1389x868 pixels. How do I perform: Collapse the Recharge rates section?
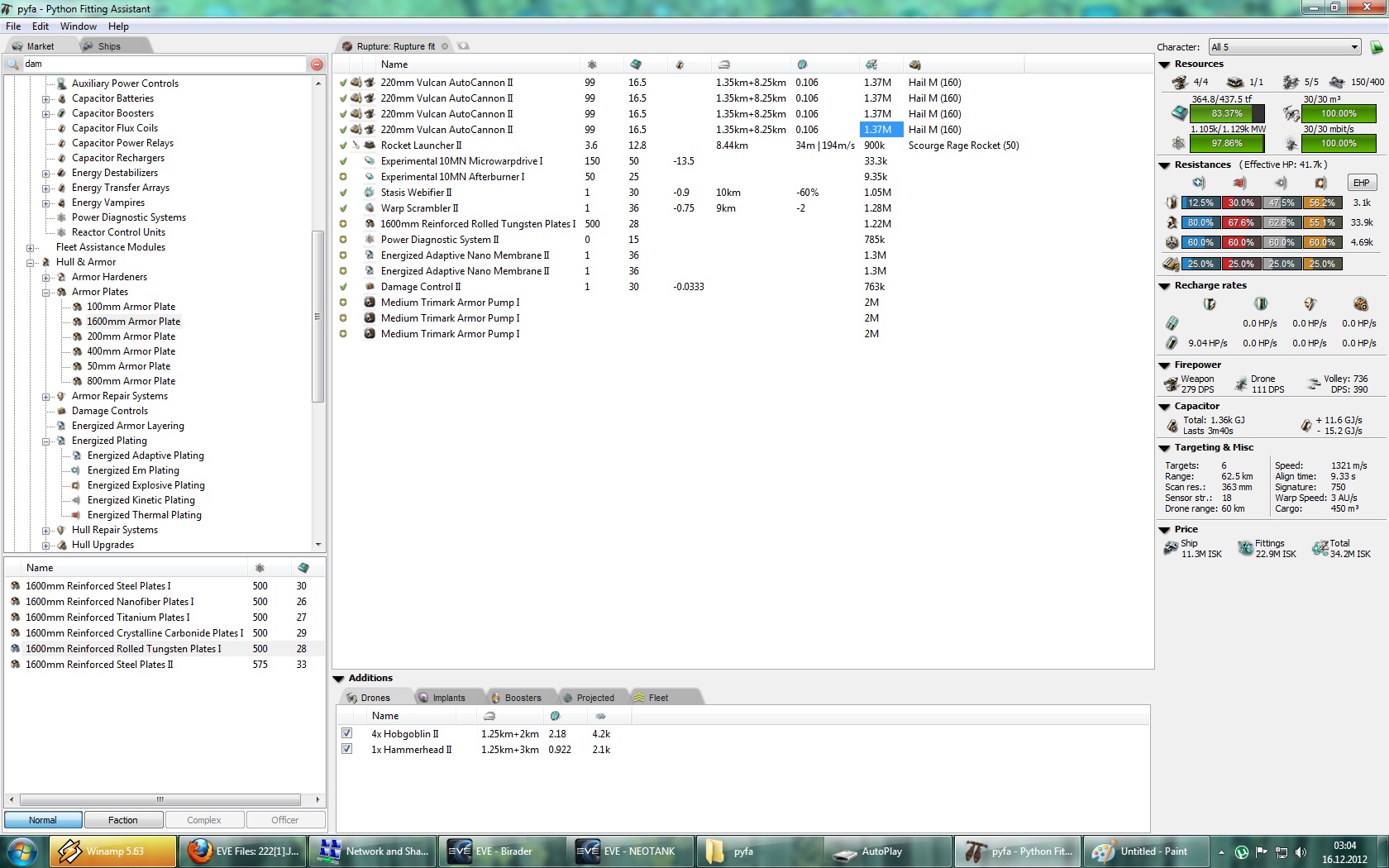pos(1165,286)
